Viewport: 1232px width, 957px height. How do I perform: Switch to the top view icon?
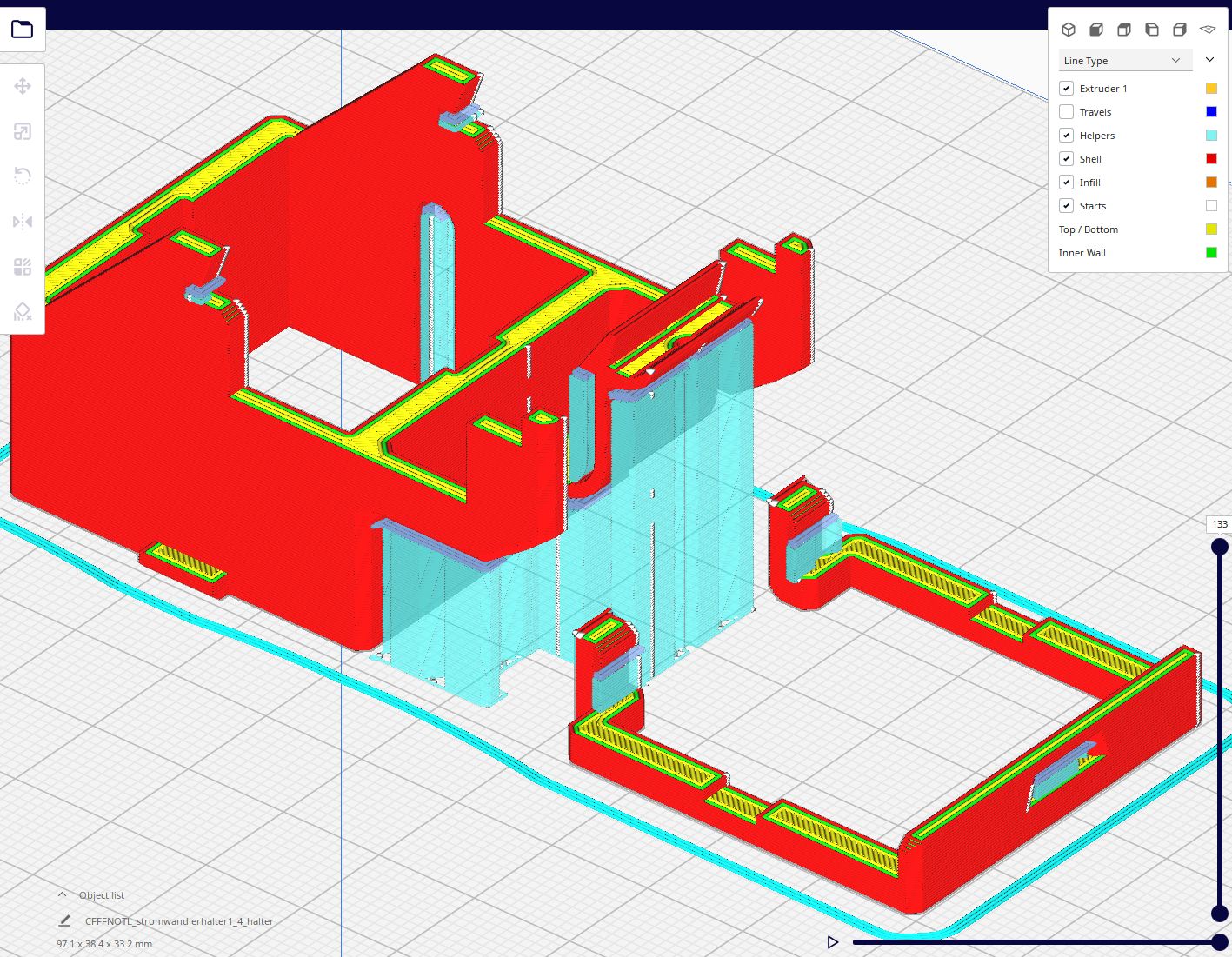pyautogui.click(x=1124, y=30)
